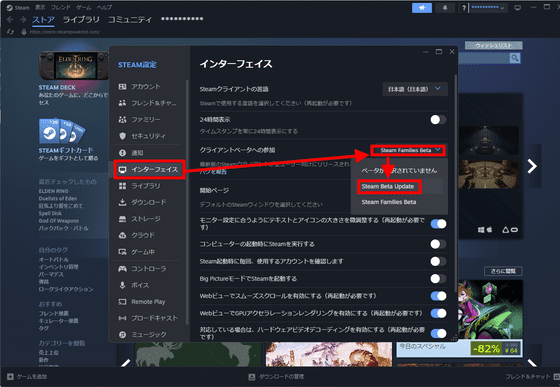Open the Steamクライアントの言語 dropdown
This screenshot has height=387, width=560.
coord(415,89)
